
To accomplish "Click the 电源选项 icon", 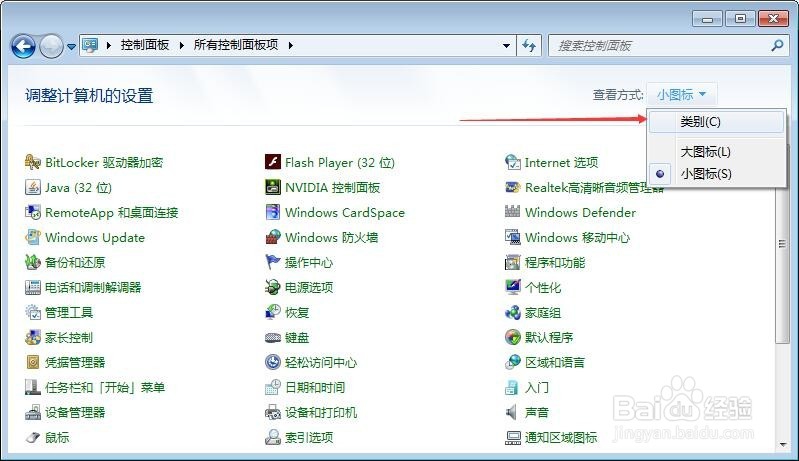I will pos(273,287).
